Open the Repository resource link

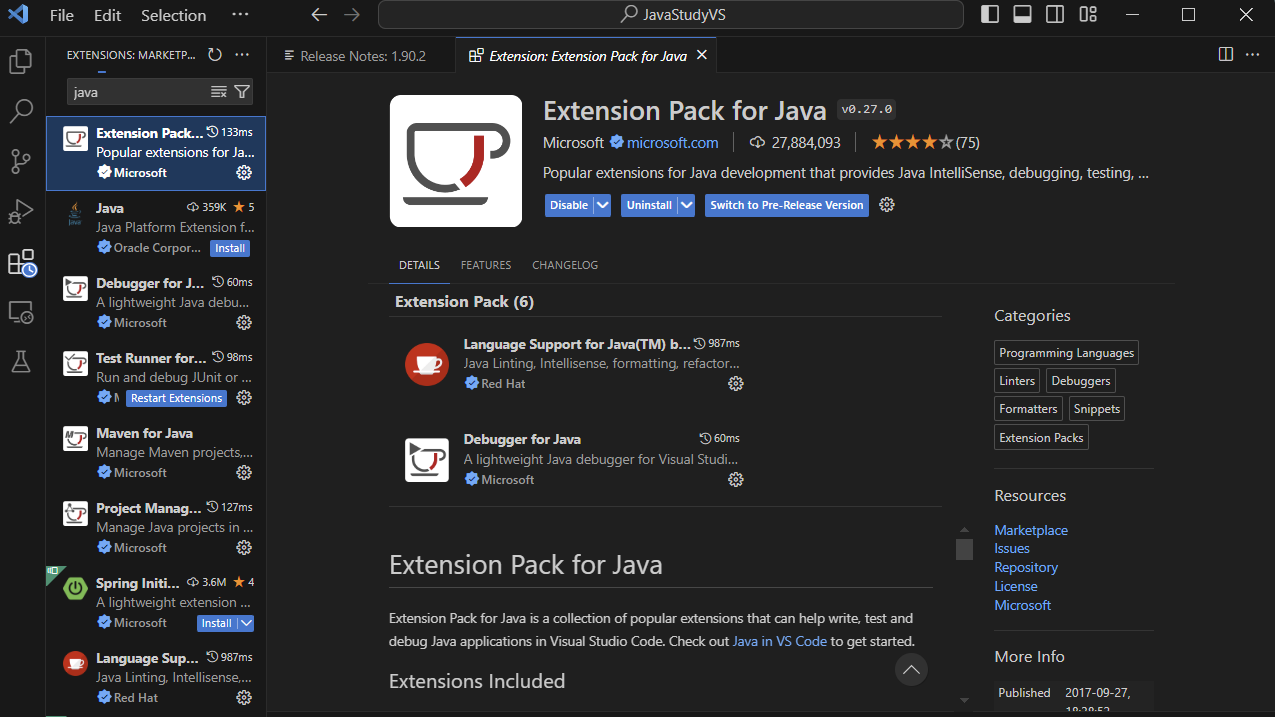[1026, 567]
